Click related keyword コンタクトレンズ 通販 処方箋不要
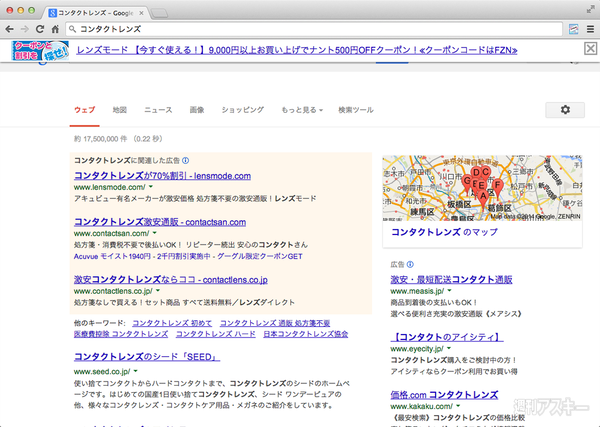The image size is (600, 427). point(275,323)
